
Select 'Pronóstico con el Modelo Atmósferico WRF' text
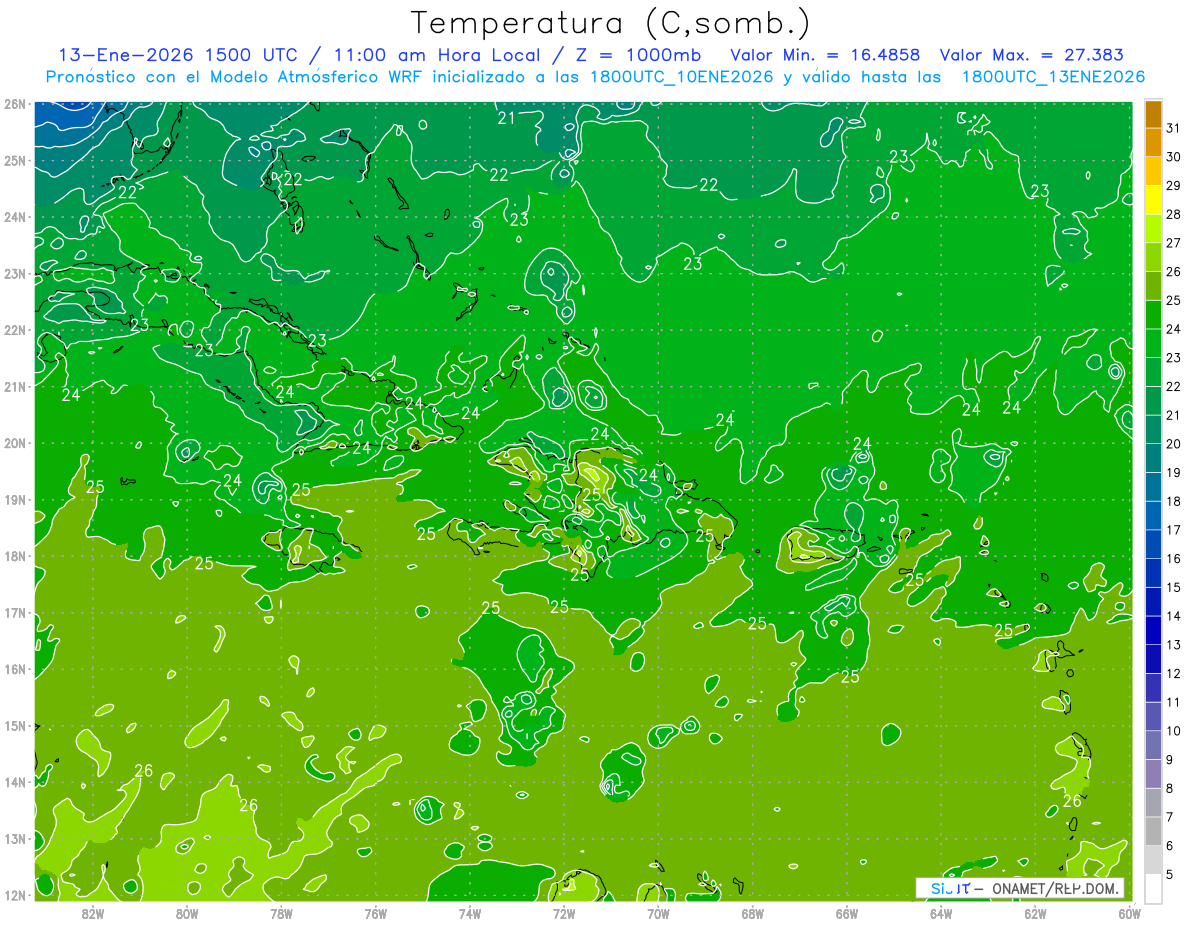[235, 77]
